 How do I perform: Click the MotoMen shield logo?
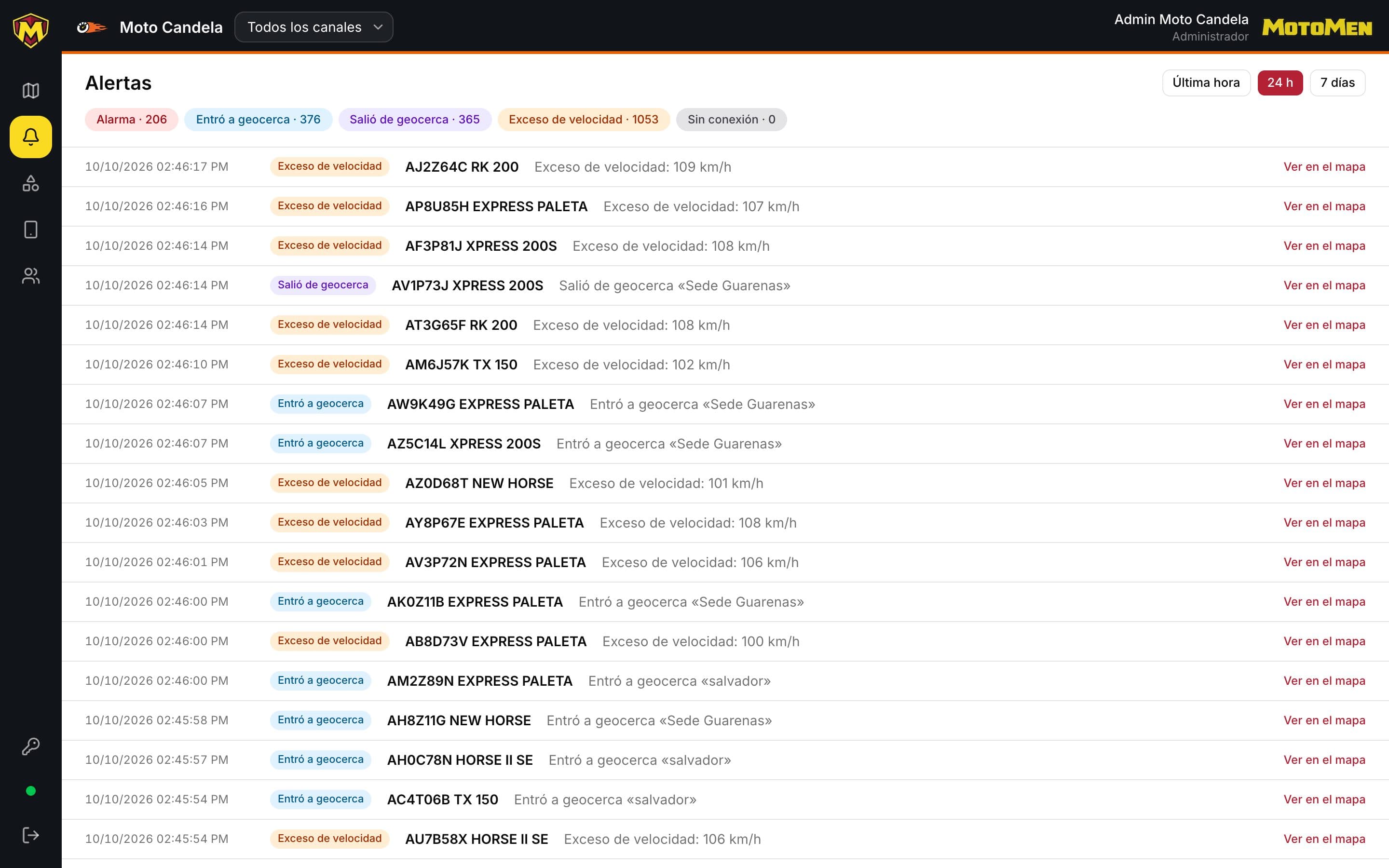[30, 30]
